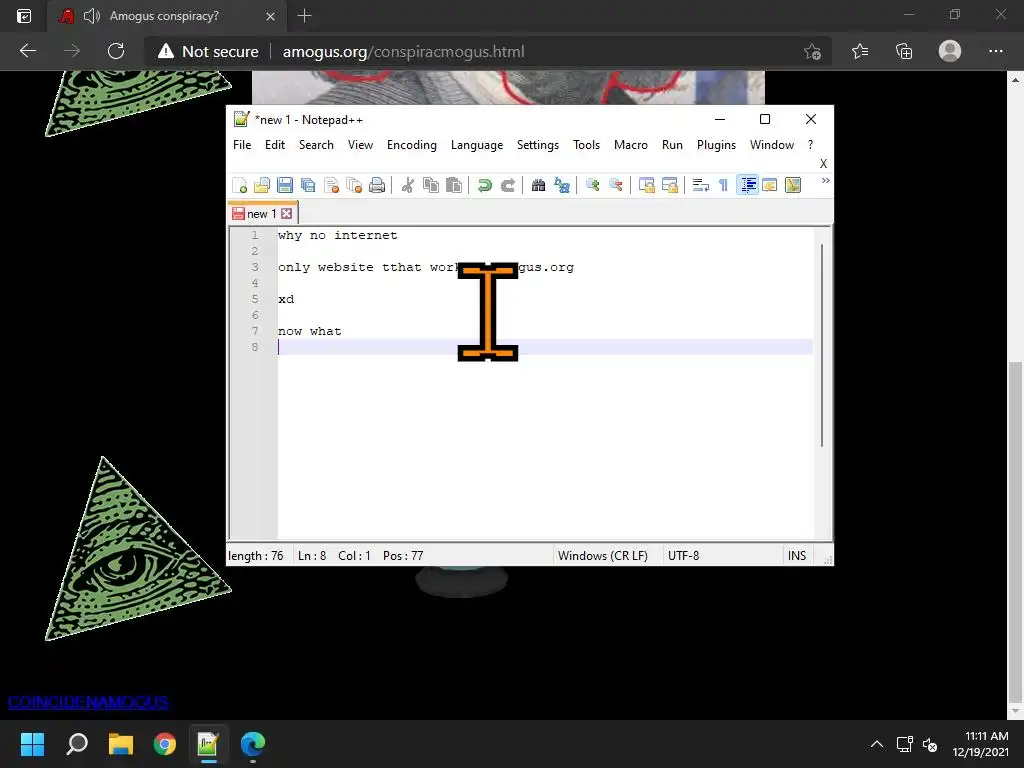This screenshot has height=768, width=1024.
Task: Open the Edge Favorites list icon
Action: click(x=860, y=51)
